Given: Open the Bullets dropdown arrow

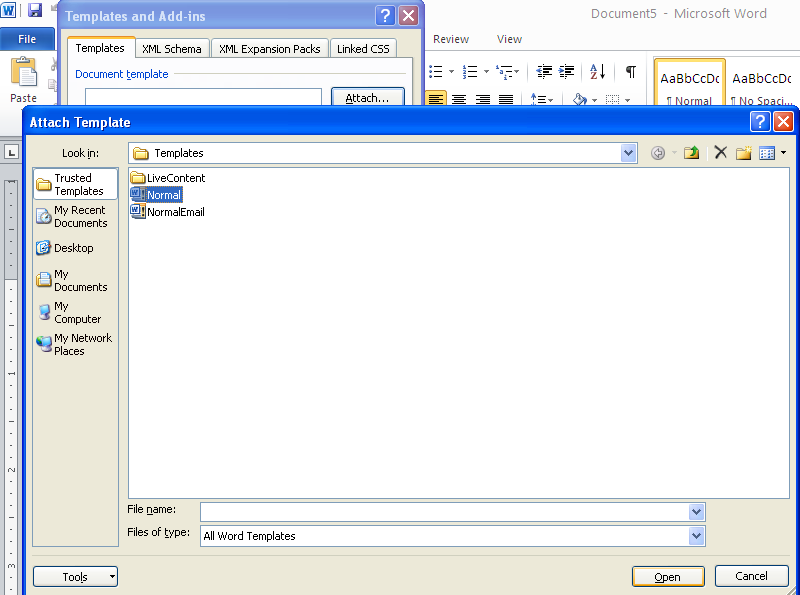Looking at the screenshot, I should [x=451, y=71].
